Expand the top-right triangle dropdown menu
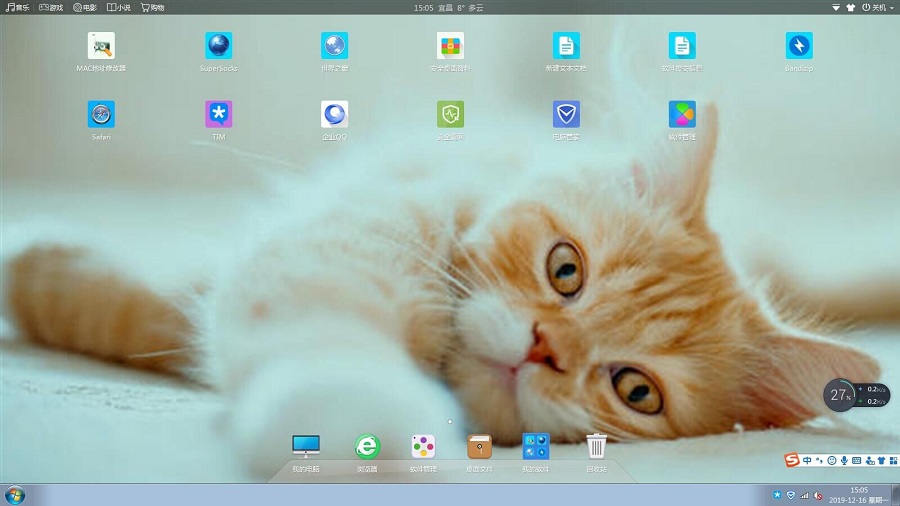The height and width of the screenshot is (506, 900). (x=836, y=7)
